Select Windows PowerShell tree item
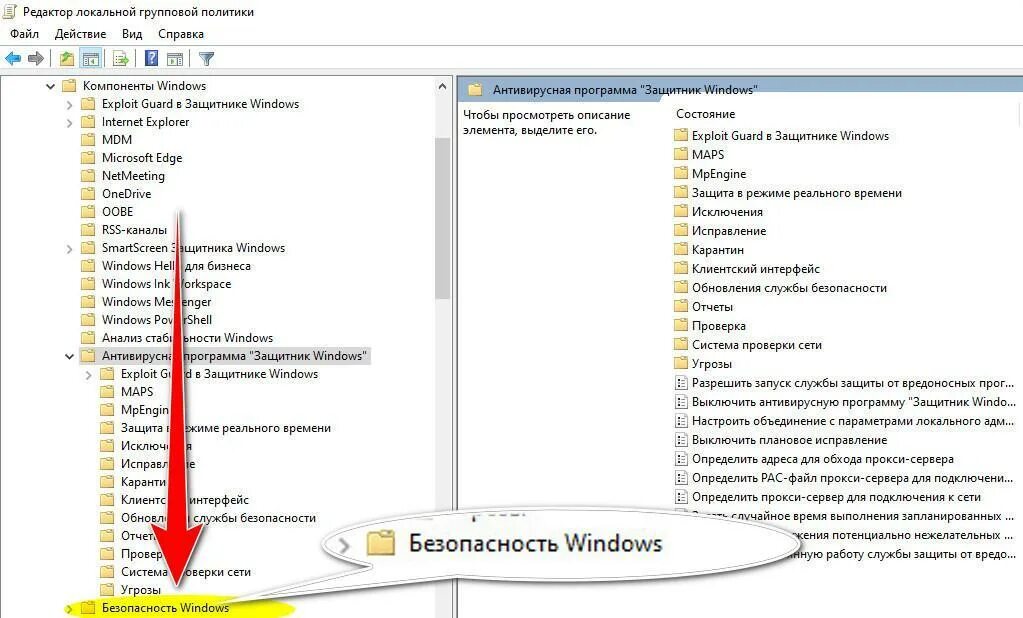Viewport: 1023px width, 618px height. (157, 320)
